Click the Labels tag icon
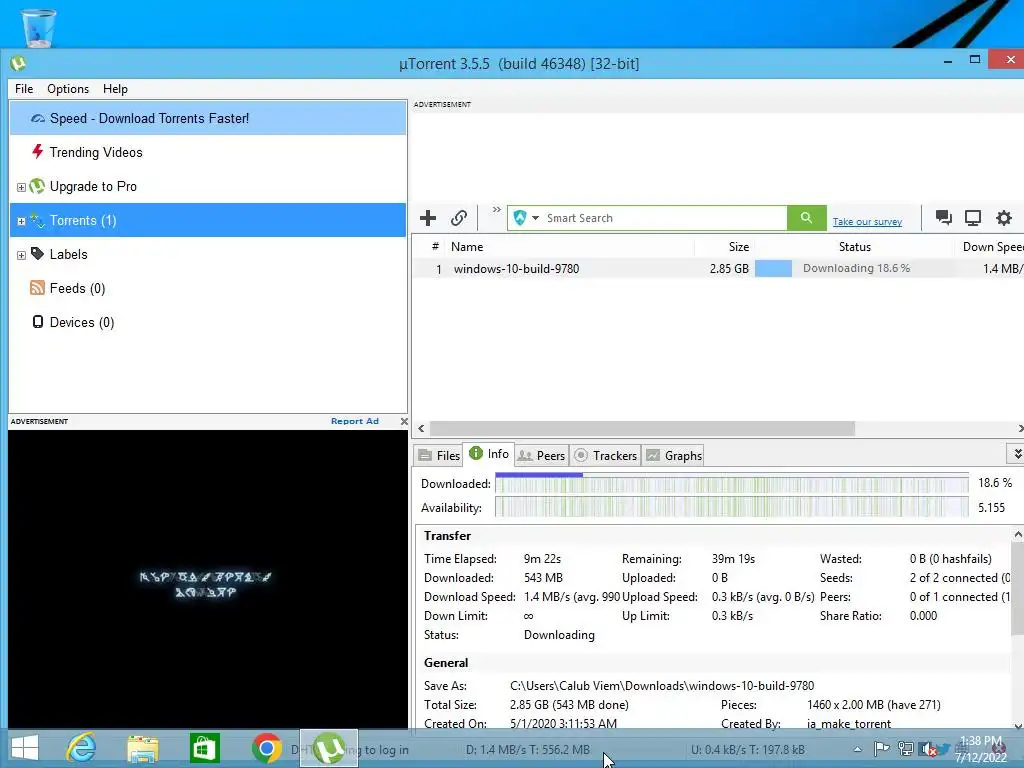 point(37,253)
